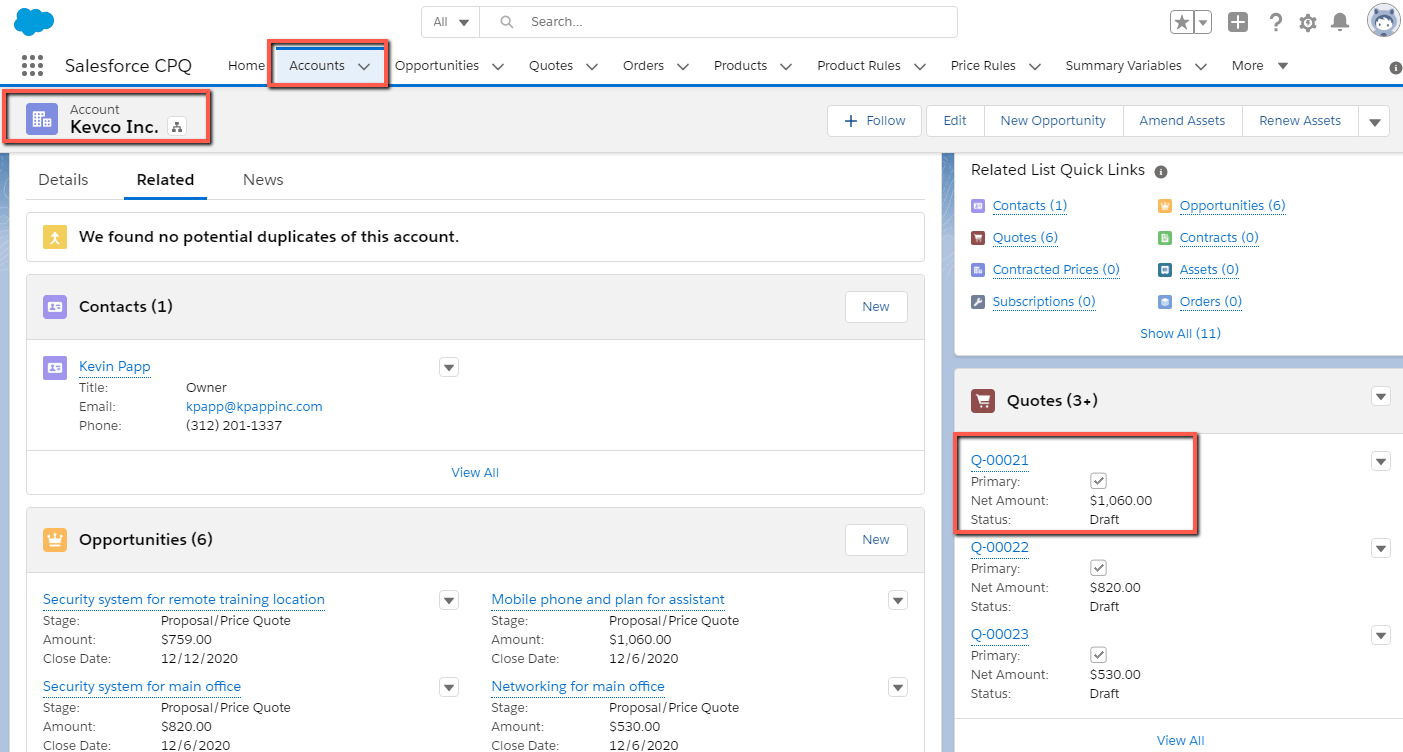This screenshot has height=752, width=1403.
Task: Toggle the Primary checkbox for Q-00021
Action: (x=1098, y=481)
